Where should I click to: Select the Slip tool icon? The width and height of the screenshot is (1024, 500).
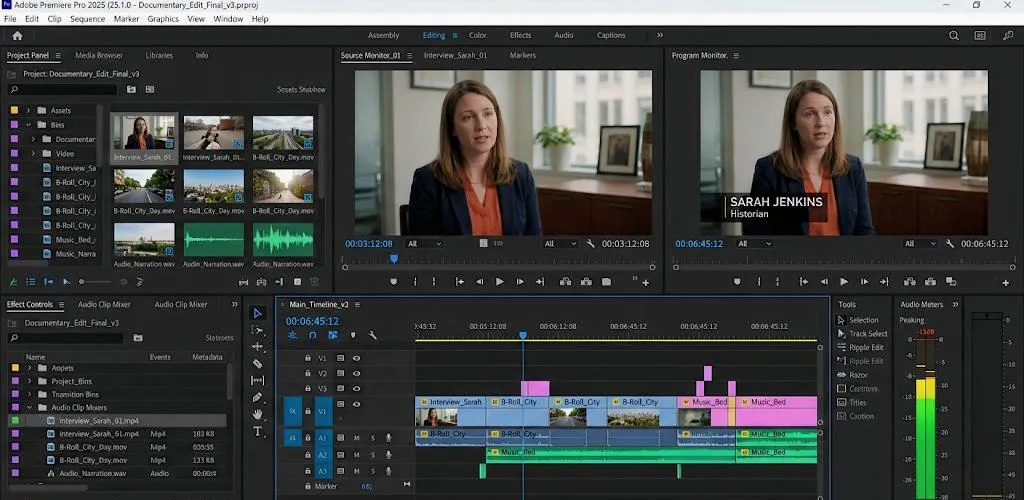click(257, 381)
